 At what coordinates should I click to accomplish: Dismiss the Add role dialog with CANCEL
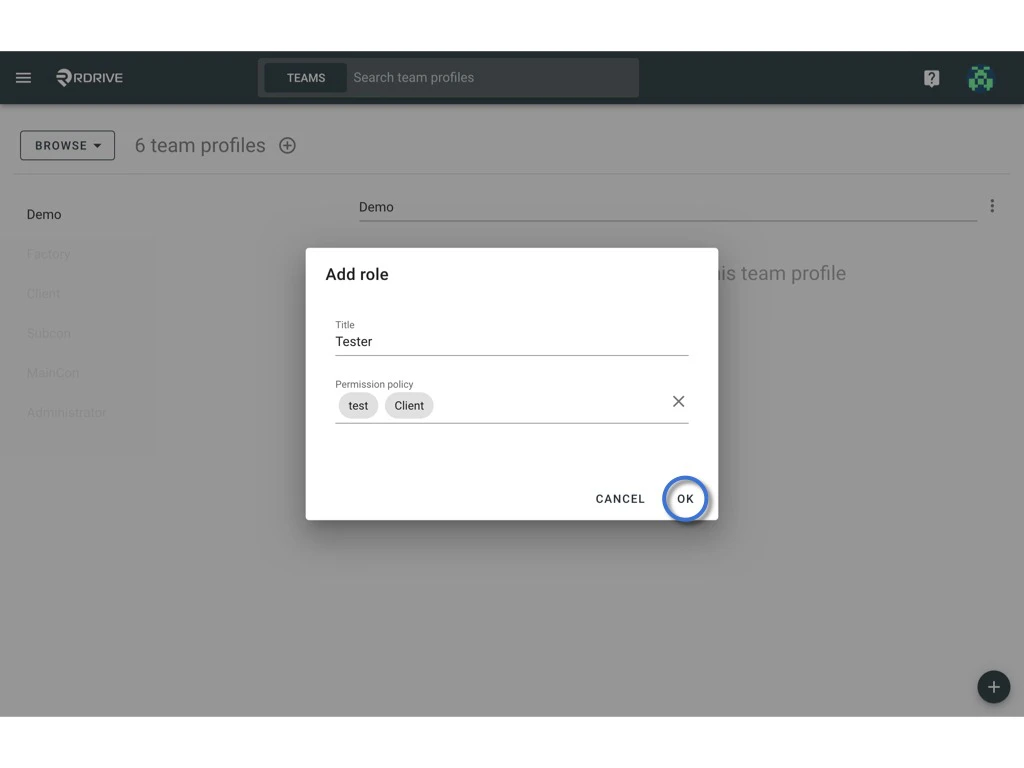point(620,498)
